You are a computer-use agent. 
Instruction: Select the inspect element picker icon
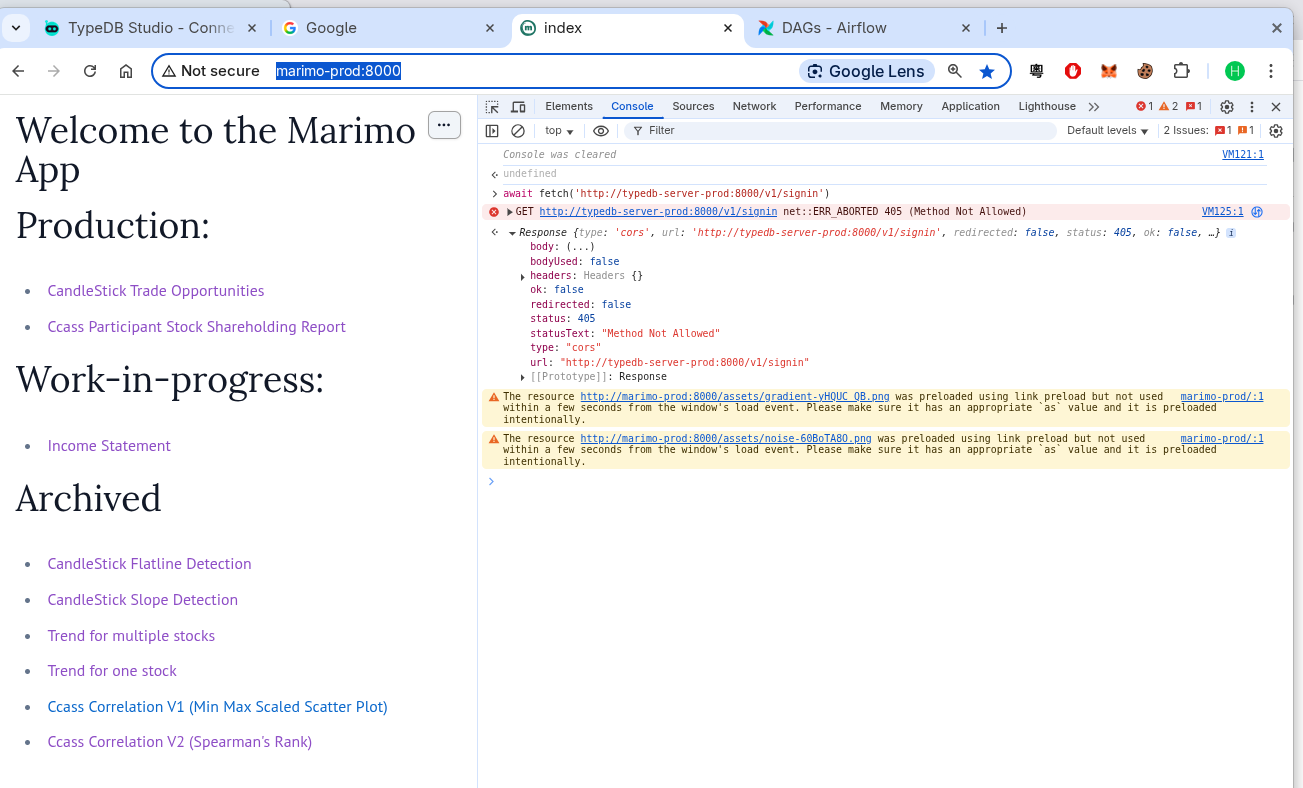tap(492, 107)
